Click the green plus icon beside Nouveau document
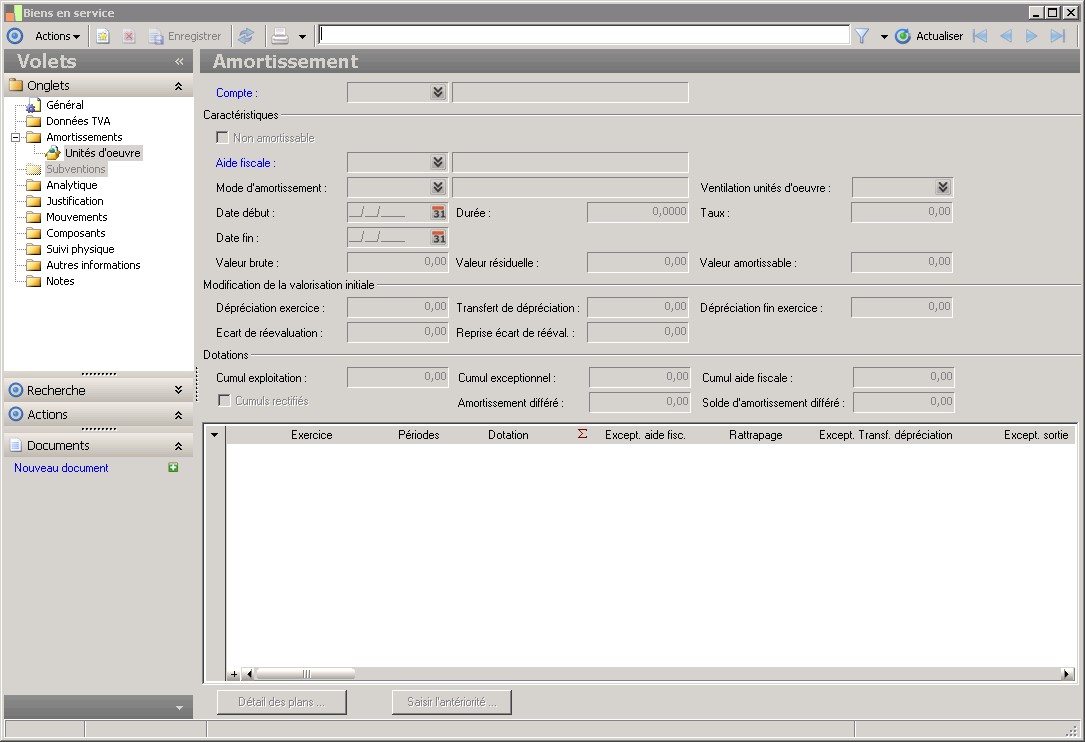The width and height of the screenshot is (1085, 742). (173, 468)
